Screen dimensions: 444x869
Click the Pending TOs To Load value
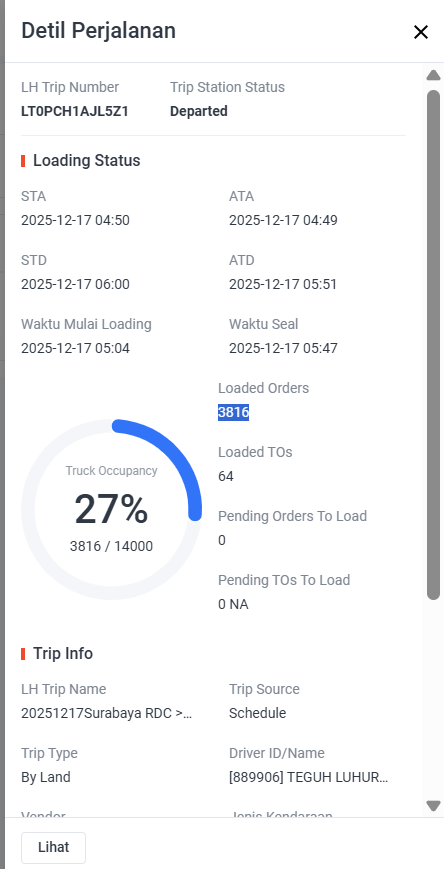click(x=233, y=604)
